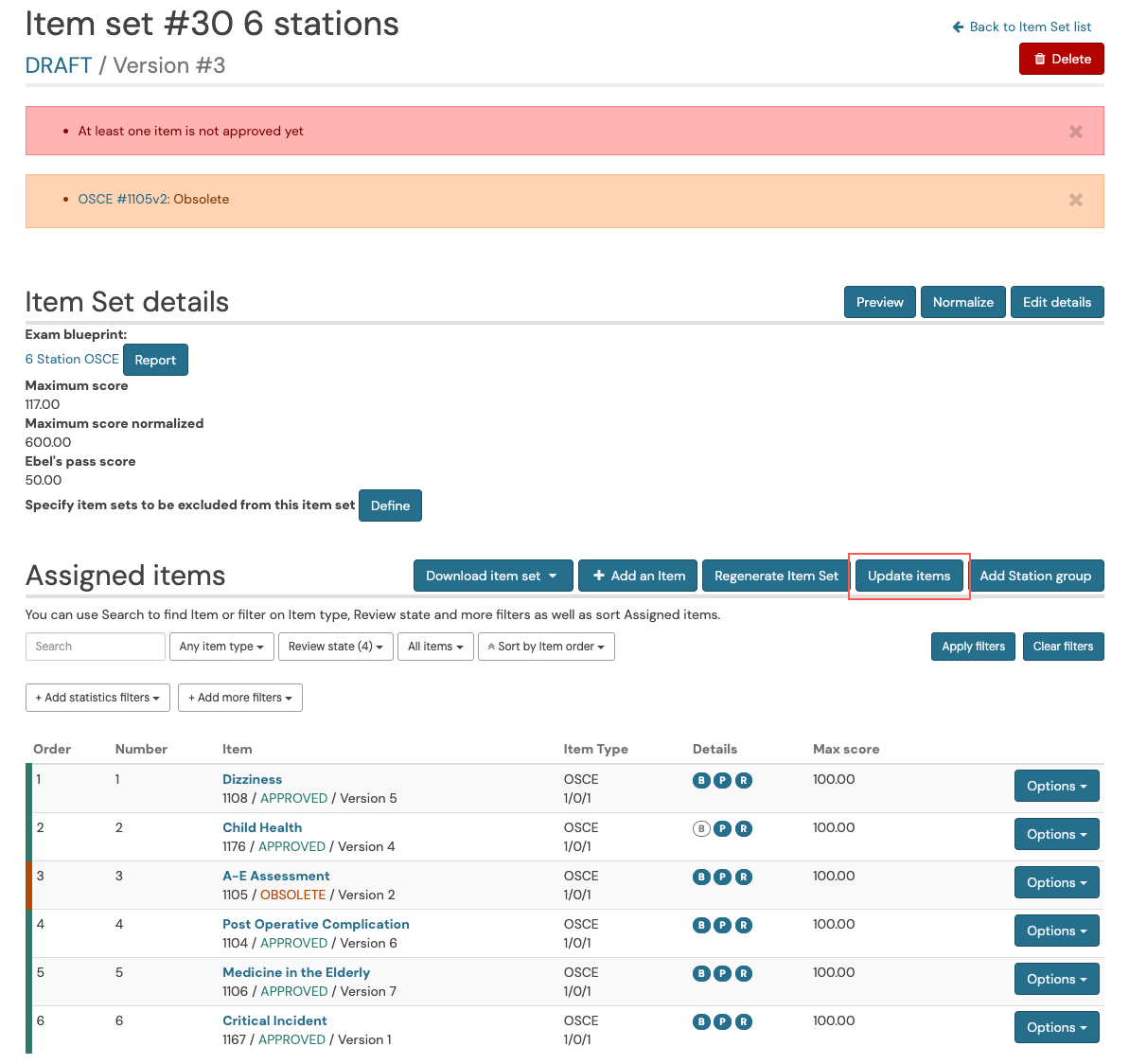The image size is (1129, 1064).
Task: Open the Post Operative Complication item link
Action: (x=315, y=924)
